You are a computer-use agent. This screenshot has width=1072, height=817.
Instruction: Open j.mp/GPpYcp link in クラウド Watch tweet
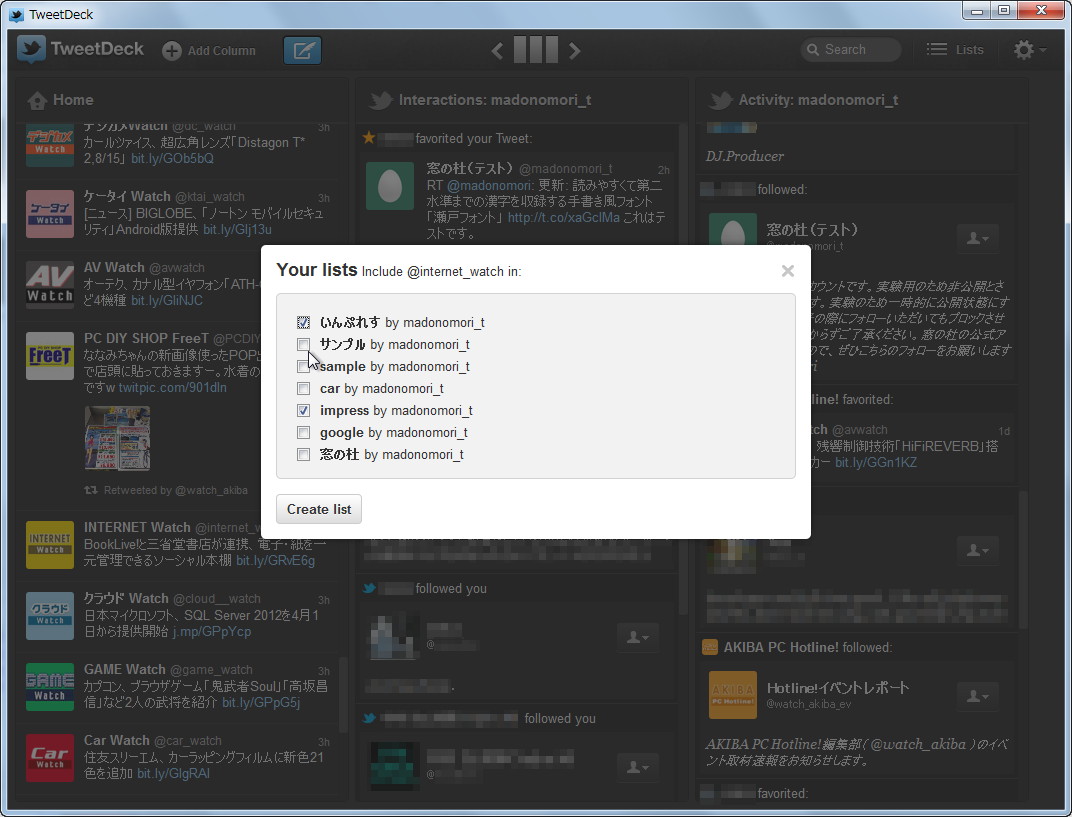[x=212, y=631]
